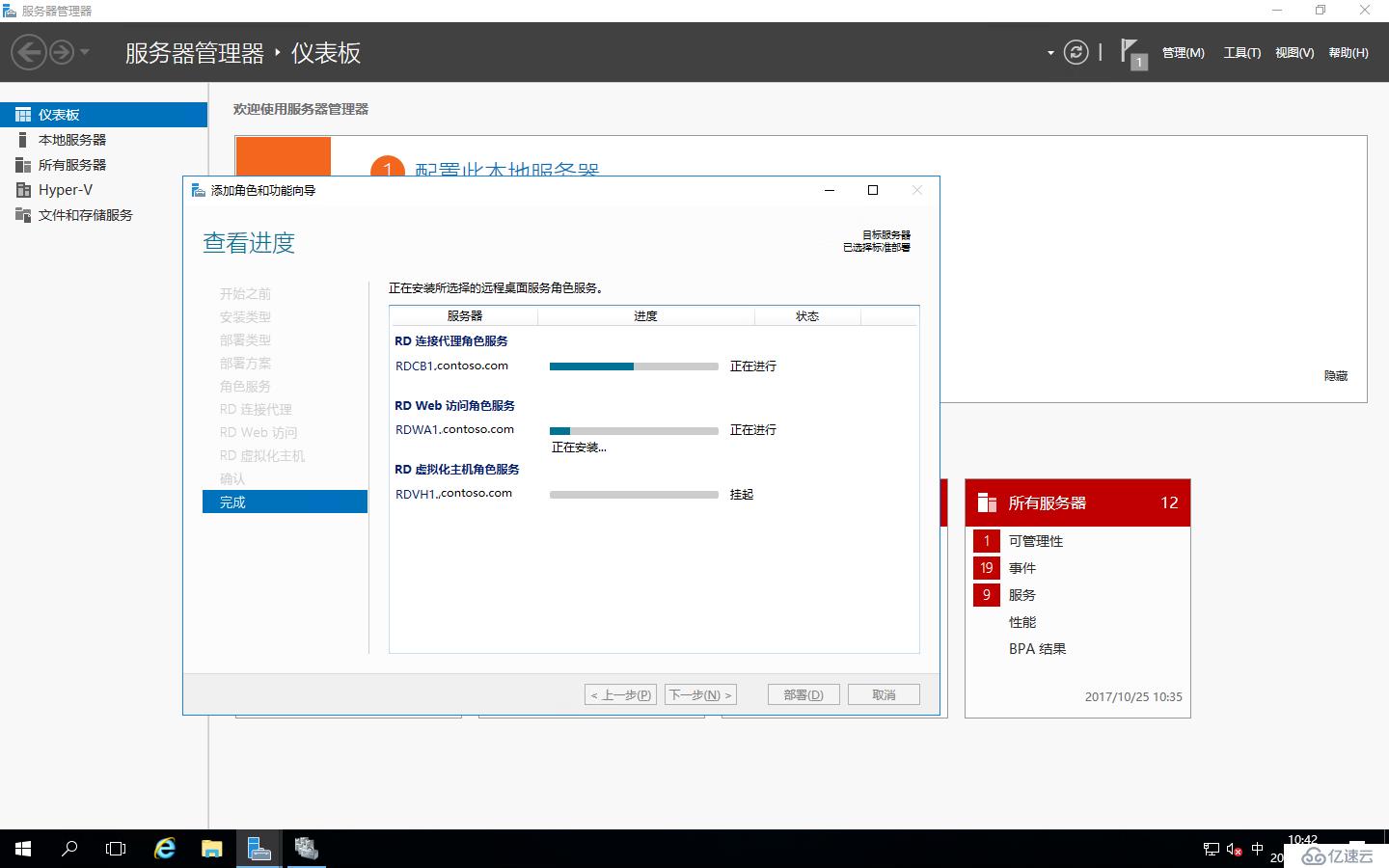This screenshot has height=868, width=1389.
Task: Click the 所有服务器 sidebar icon
Action: point(23,165)
